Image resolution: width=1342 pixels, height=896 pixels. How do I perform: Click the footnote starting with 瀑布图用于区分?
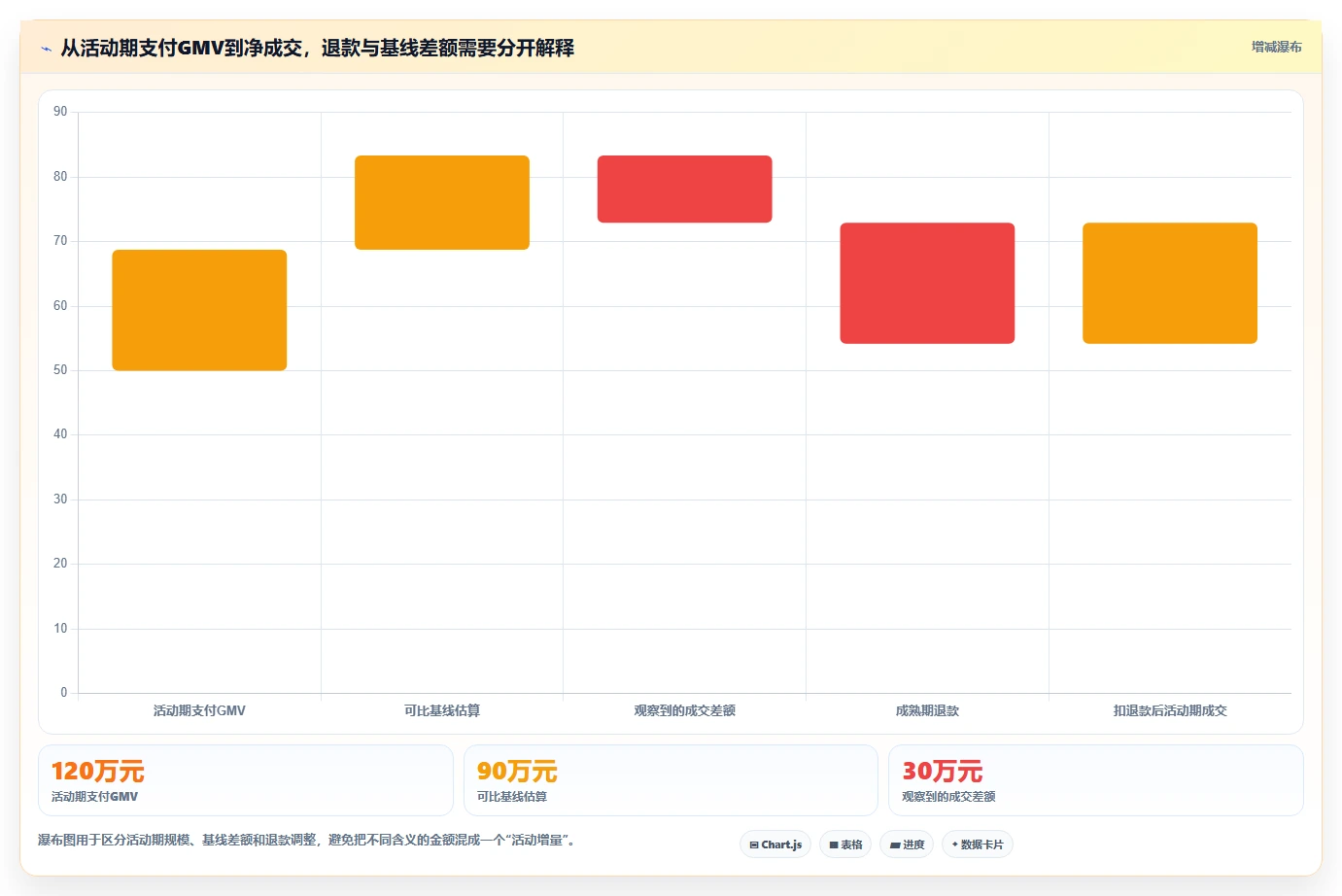[309, 840]
